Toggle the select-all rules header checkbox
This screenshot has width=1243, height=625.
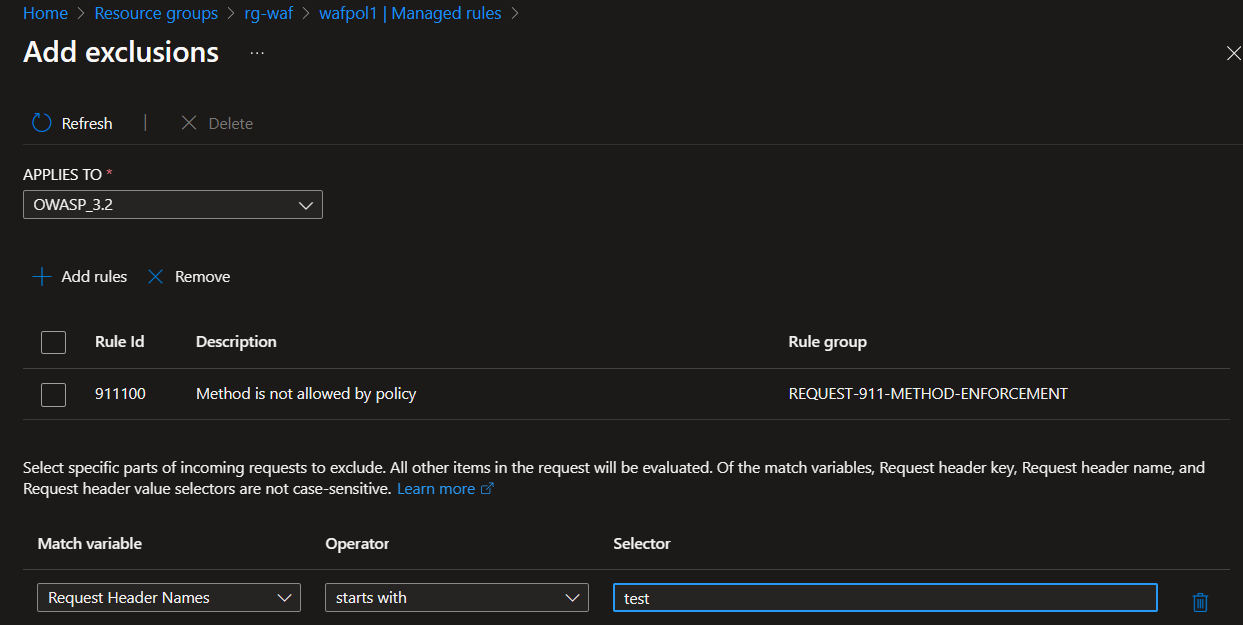[x=54, y=342]
